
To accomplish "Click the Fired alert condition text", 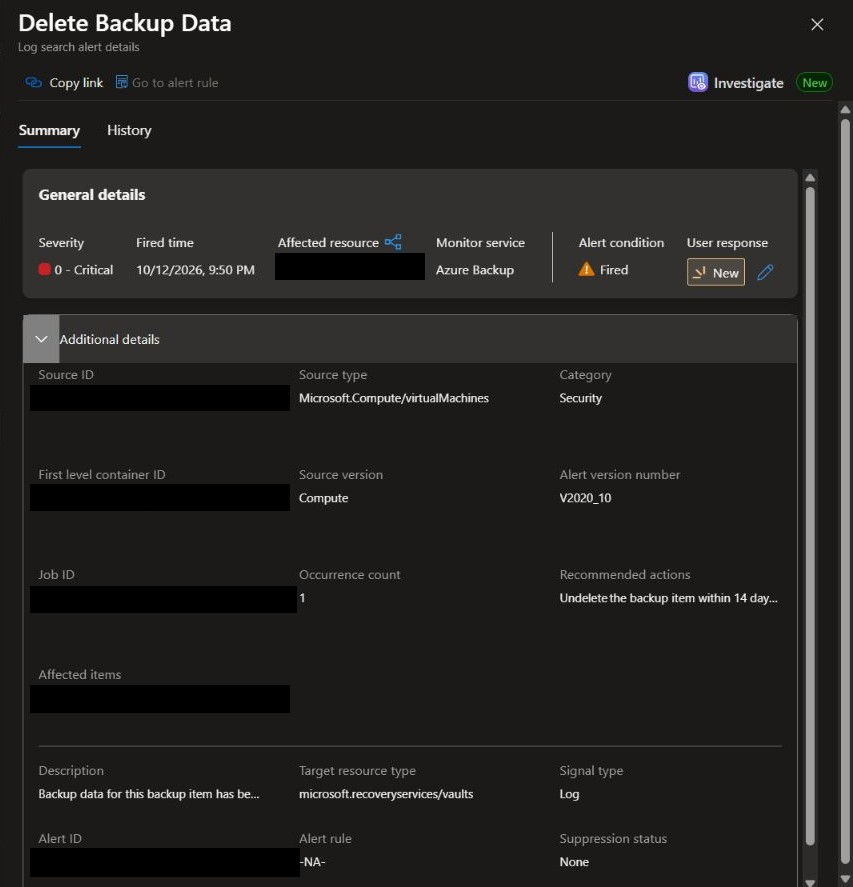I will [x=614, y=270].
